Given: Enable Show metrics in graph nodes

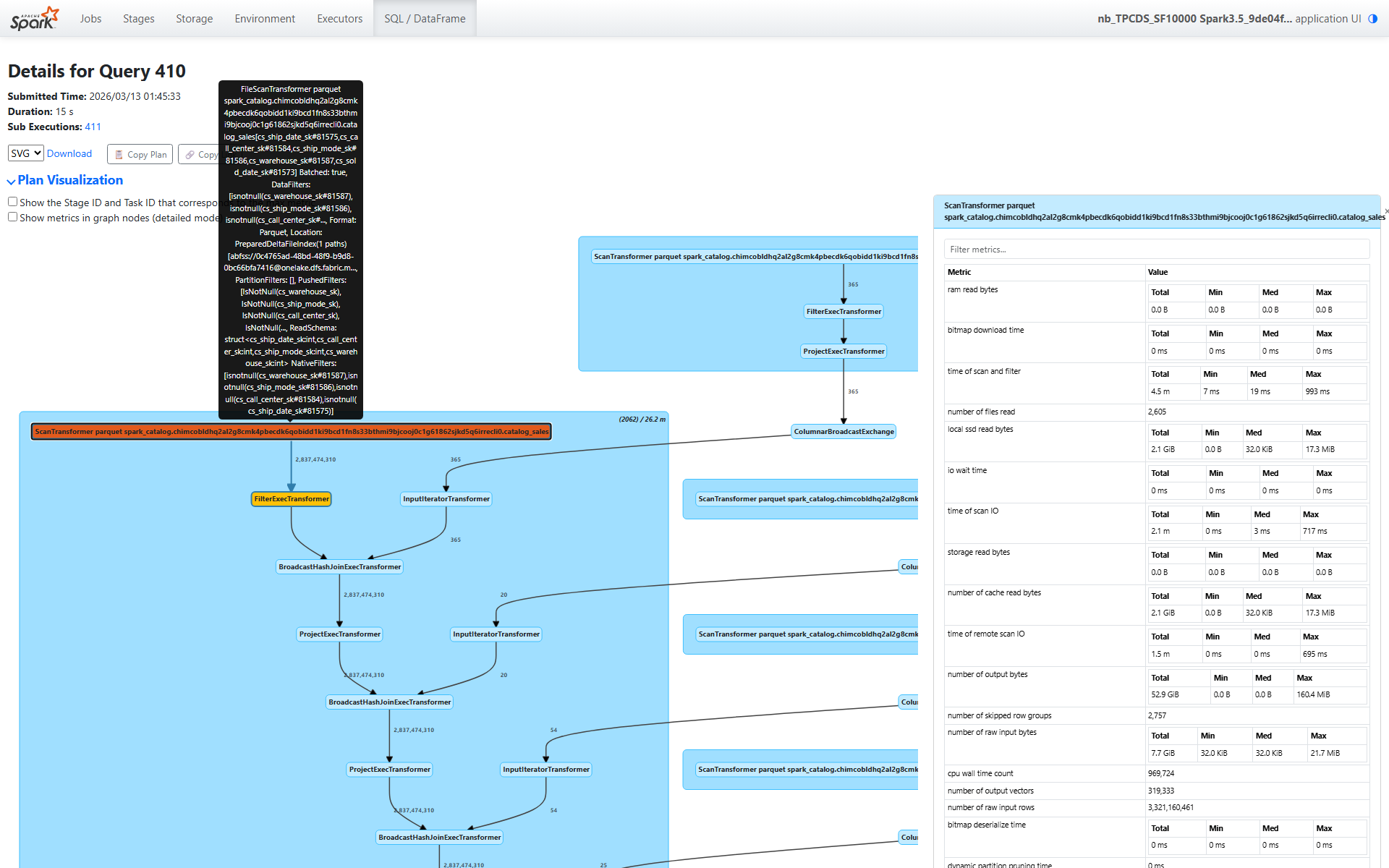Looking at the screenshot, I should click(12, 217).
